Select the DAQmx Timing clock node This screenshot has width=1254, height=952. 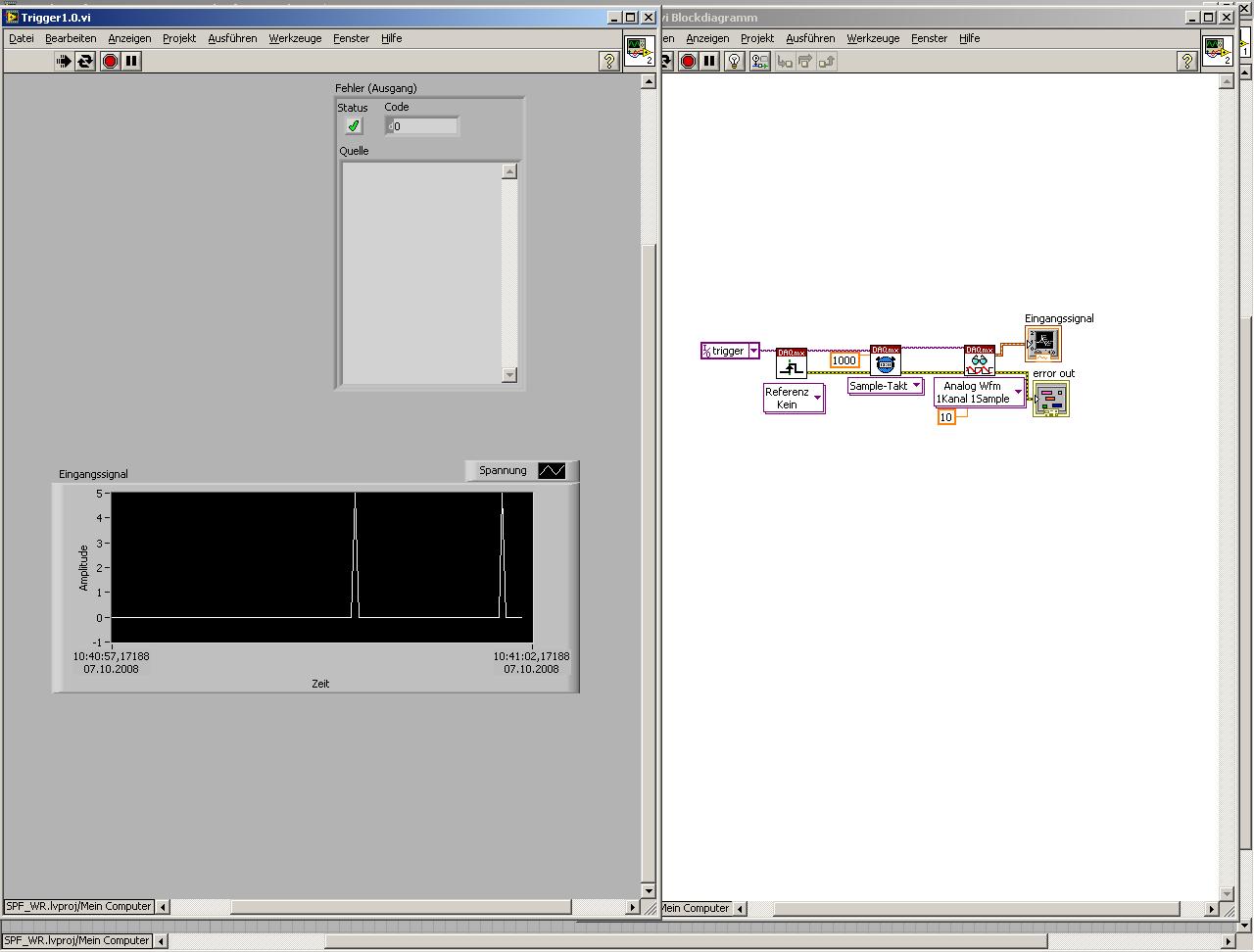(x=886, y=360)
